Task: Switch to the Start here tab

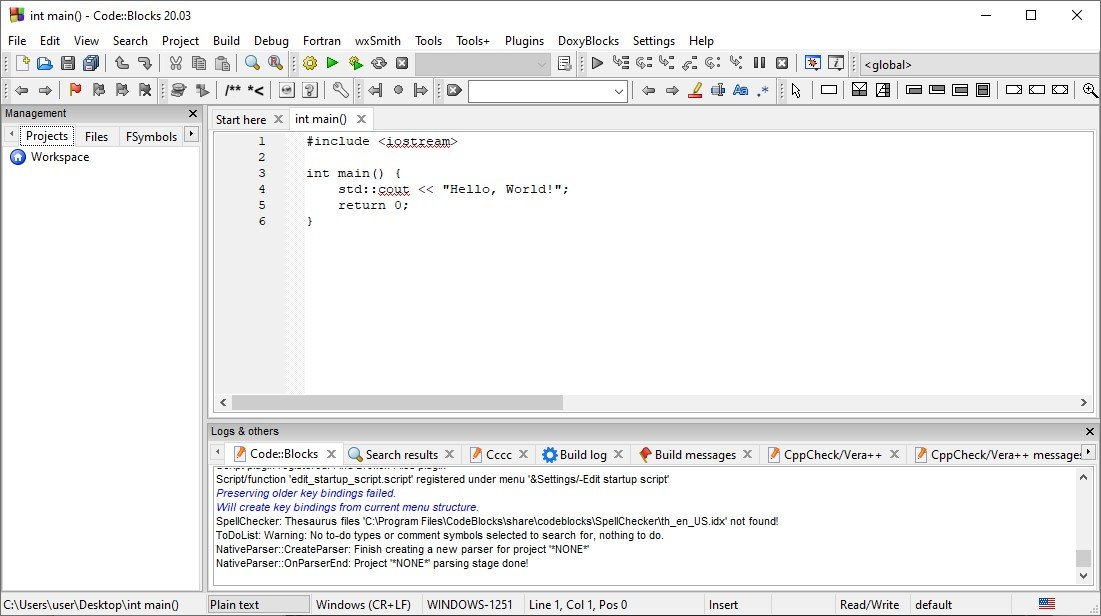Action: click(241, 119)
